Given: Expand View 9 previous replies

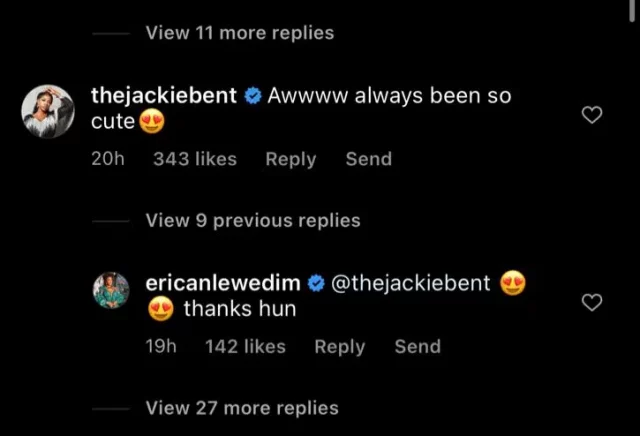Looking at the screenshot, I should [252, 220].
